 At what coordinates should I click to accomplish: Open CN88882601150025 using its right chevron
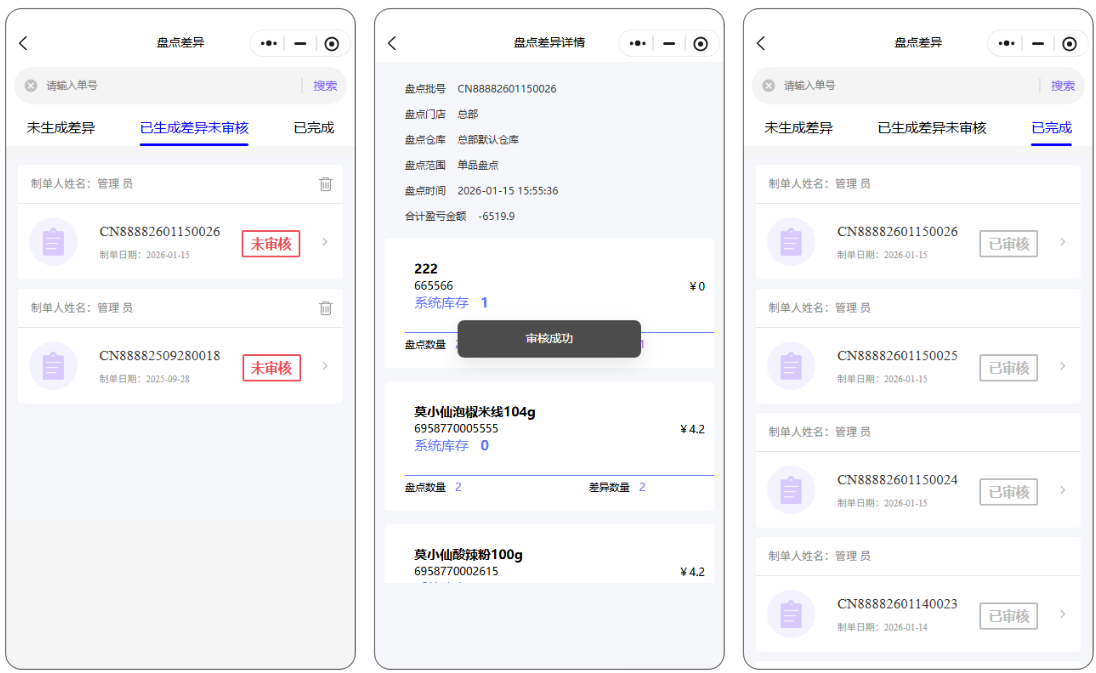point(1062,366)
